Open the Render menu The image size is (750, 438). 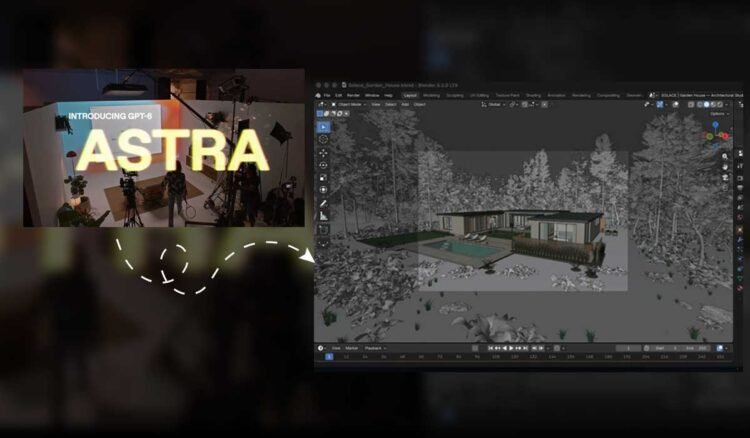pyautogui.click(x=353, y=96)
